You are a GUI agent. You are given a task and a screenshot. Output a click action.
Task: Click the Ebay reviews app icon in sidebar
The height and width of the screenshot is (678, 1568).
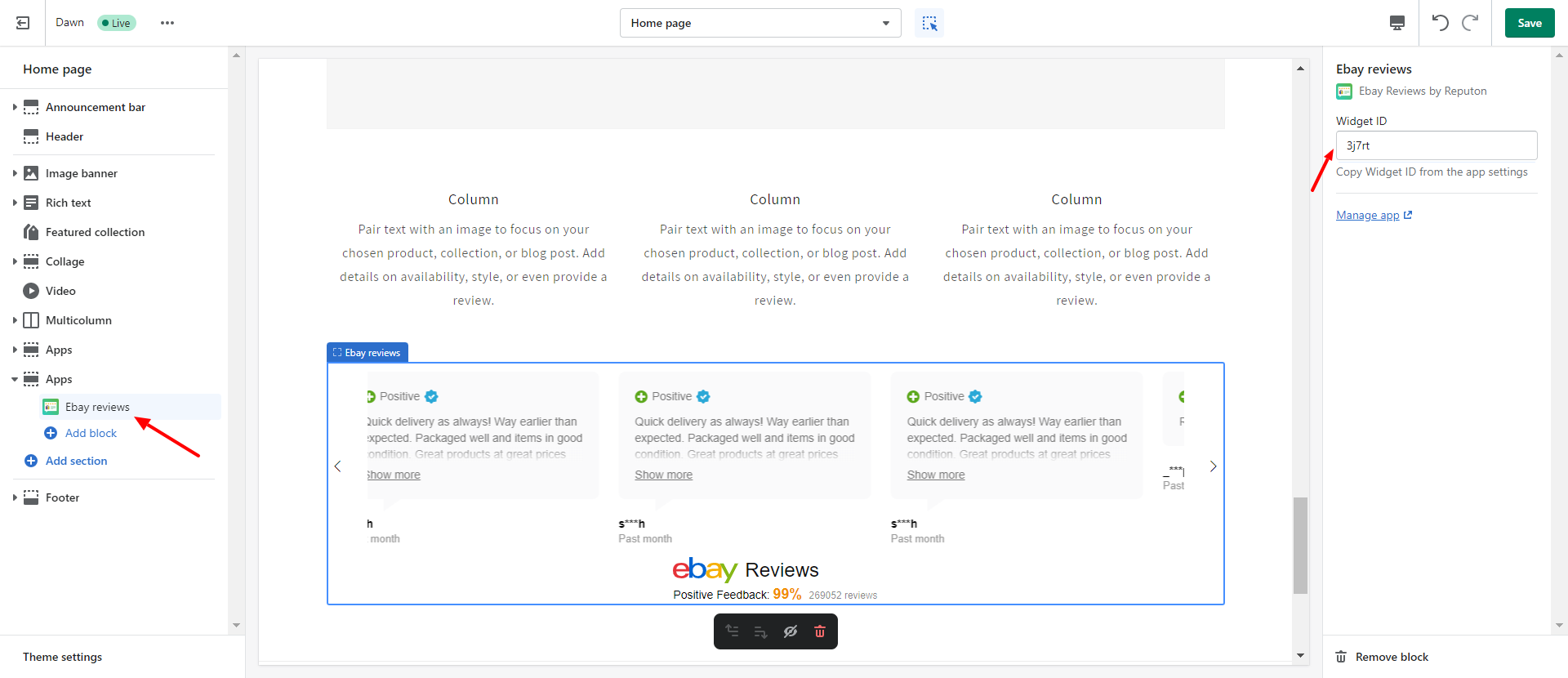tap(51, 407)
